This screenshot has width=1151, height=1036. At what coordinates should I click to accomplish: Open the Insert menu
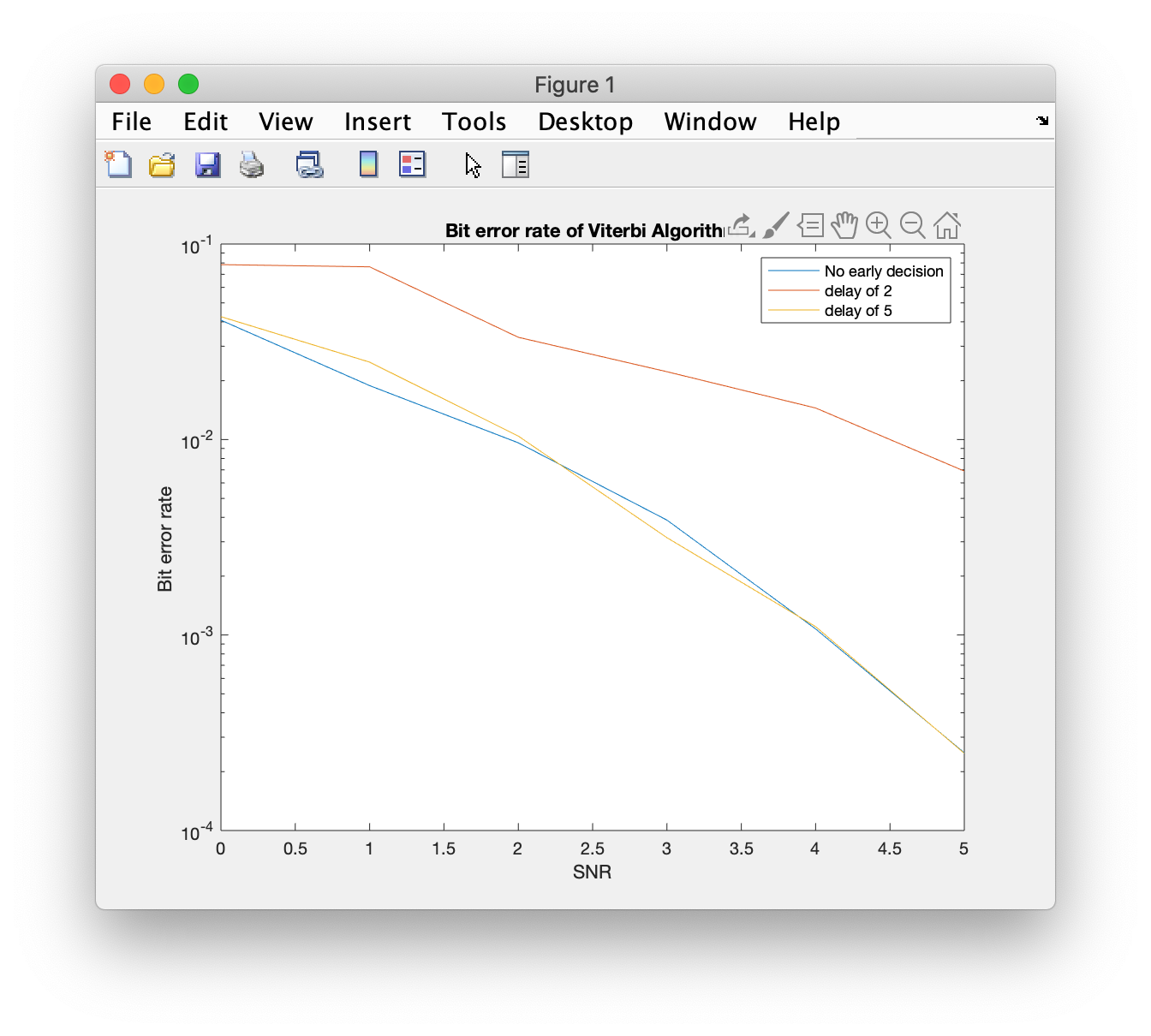[378, 122]
